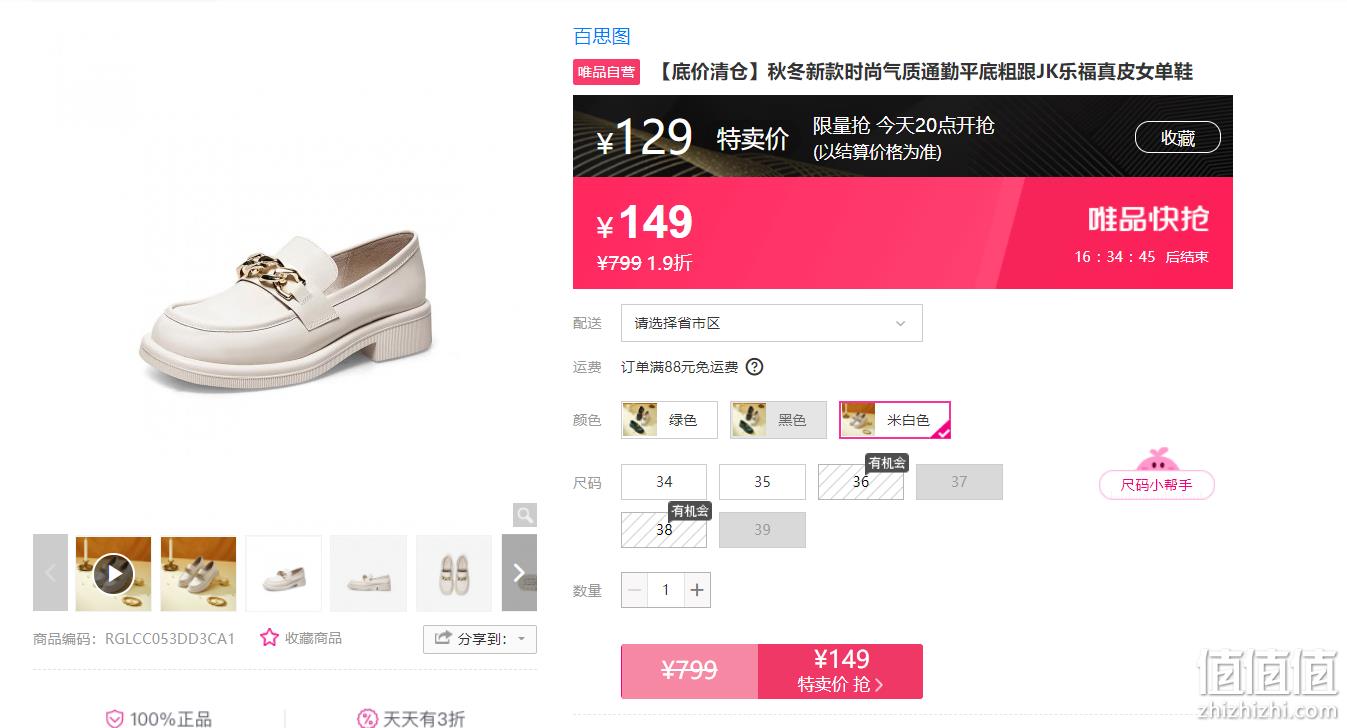
Task: Expand the share-to dropdown
Action: (480, 639)
